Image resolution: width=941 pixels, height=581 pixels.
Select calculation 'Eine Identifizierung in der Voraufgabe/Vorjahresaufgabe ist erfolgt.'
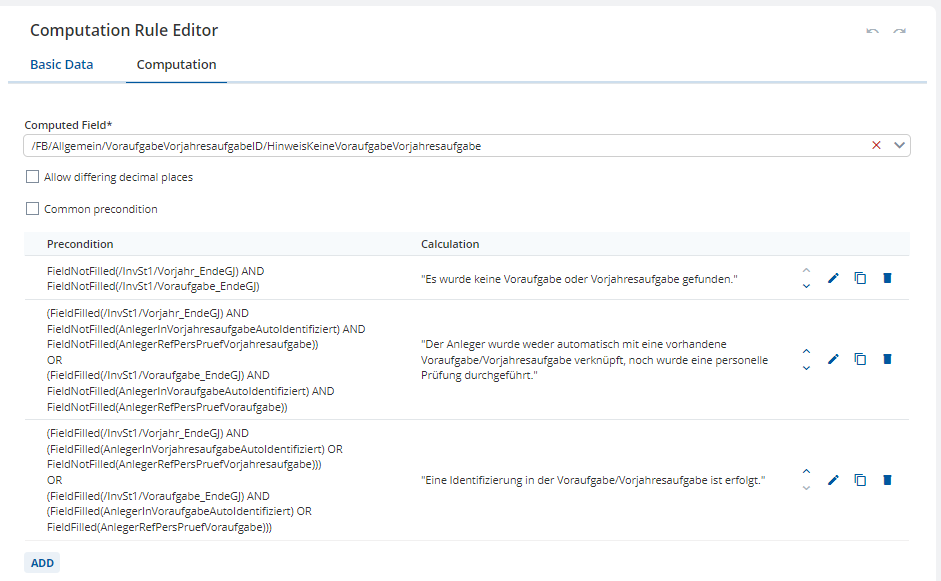coord(593,480)
